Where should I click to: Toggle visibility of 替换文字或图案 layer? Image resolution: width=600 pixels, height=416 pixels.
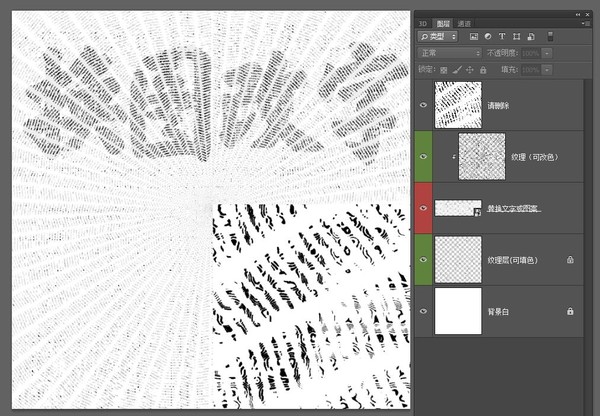(x=423, y=208)
